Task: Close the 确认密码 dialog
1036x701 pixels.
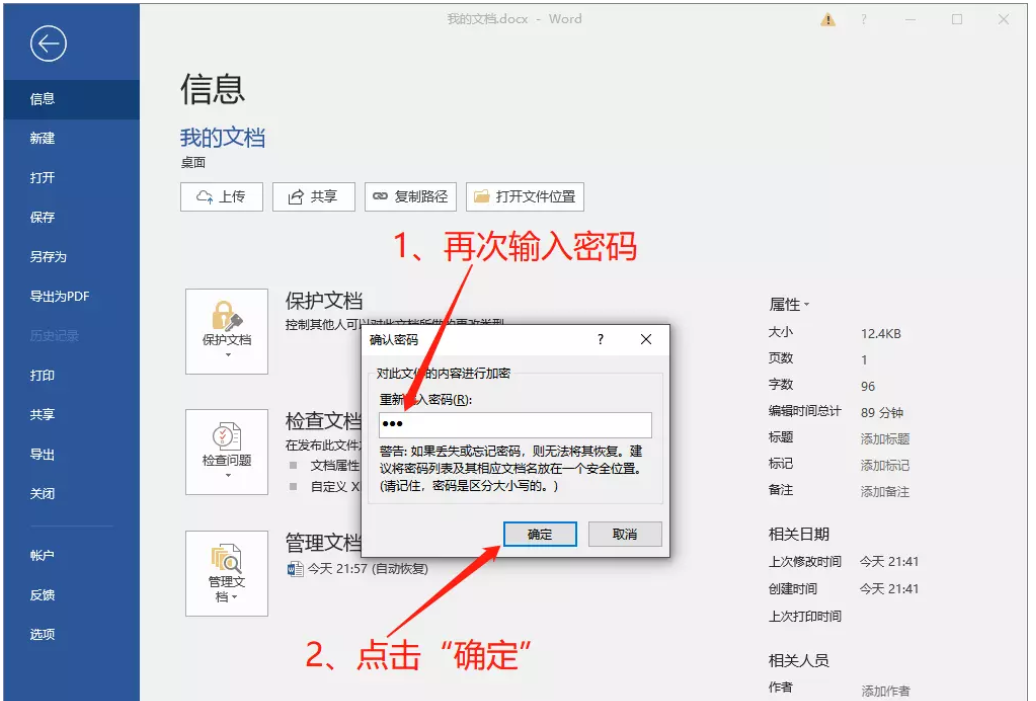Action: 646,340
